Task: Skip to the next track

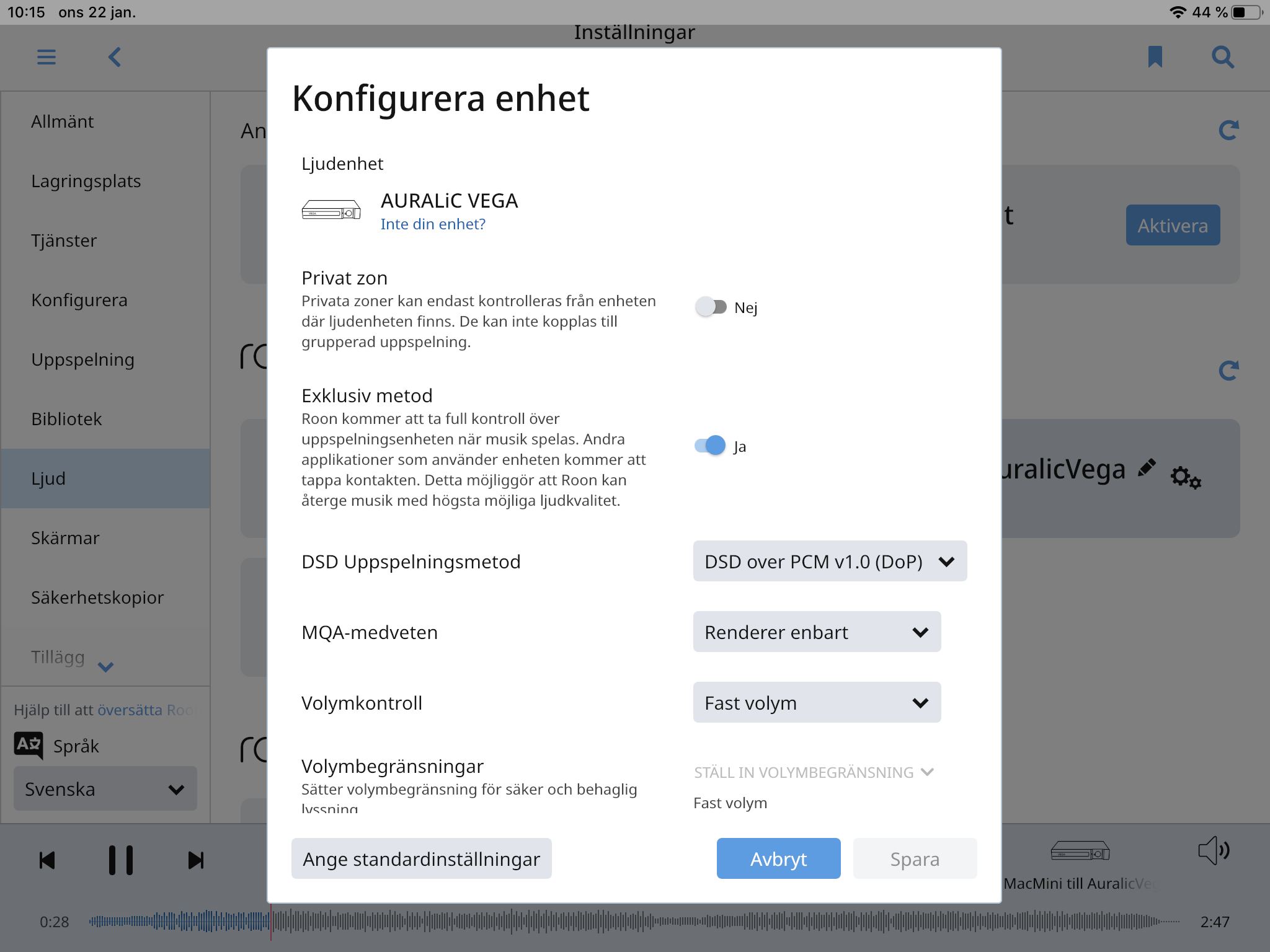Action: tap(196, 860)
